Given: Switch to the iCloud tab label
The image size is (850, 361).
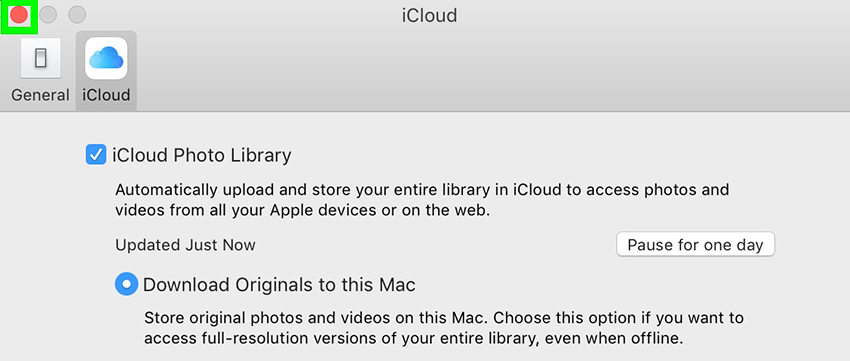Looking at the screenshot, I should click(x=106, y=95).
